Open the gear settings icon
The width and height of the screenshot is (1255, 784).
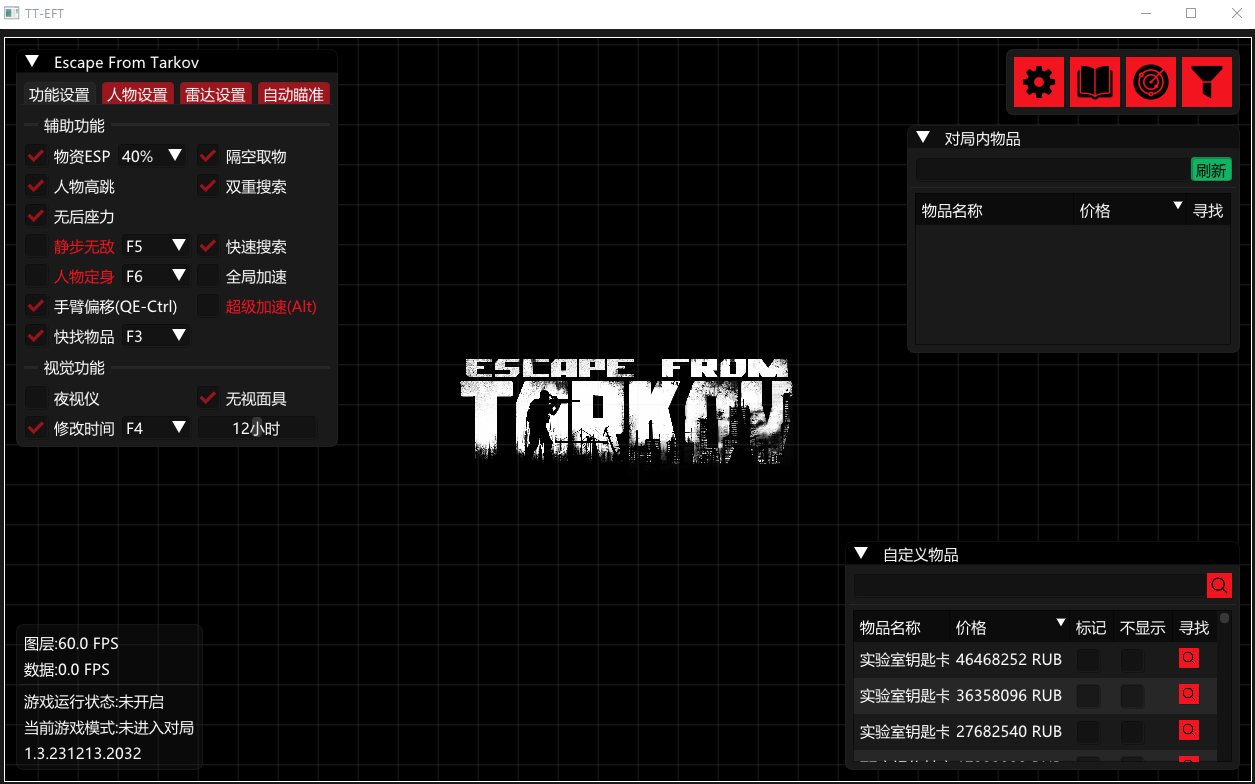pos(1039,82)
